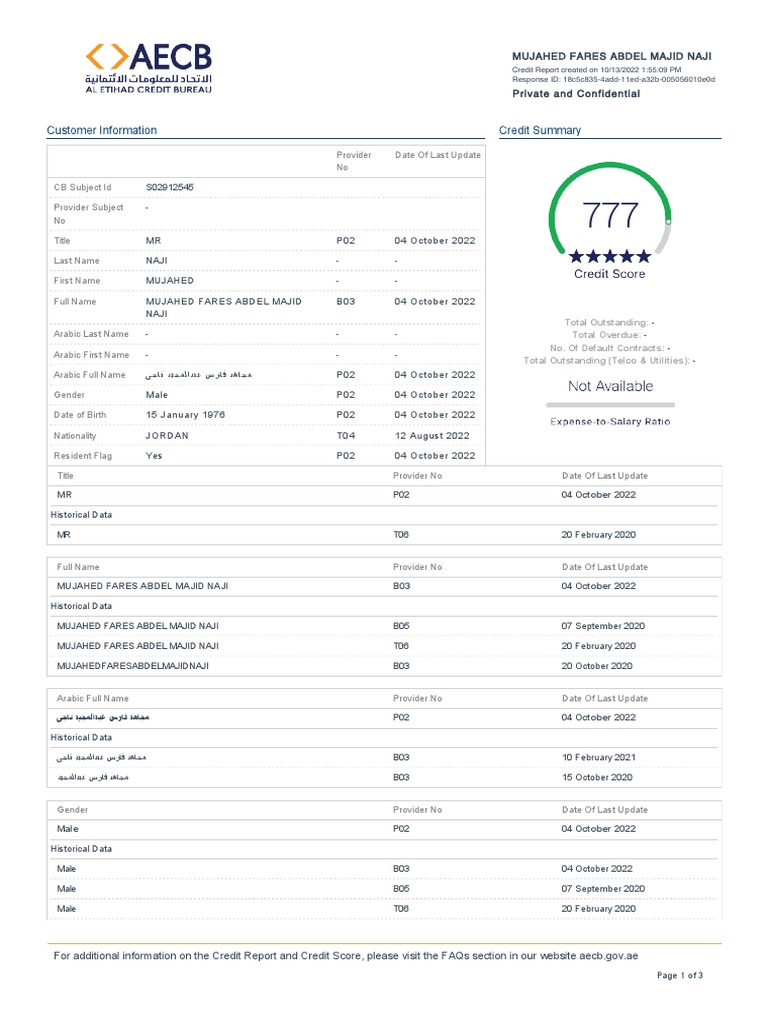Select the Resident Flag value Yes
This screenshot has width=768, height=1024.
[153, 456]
